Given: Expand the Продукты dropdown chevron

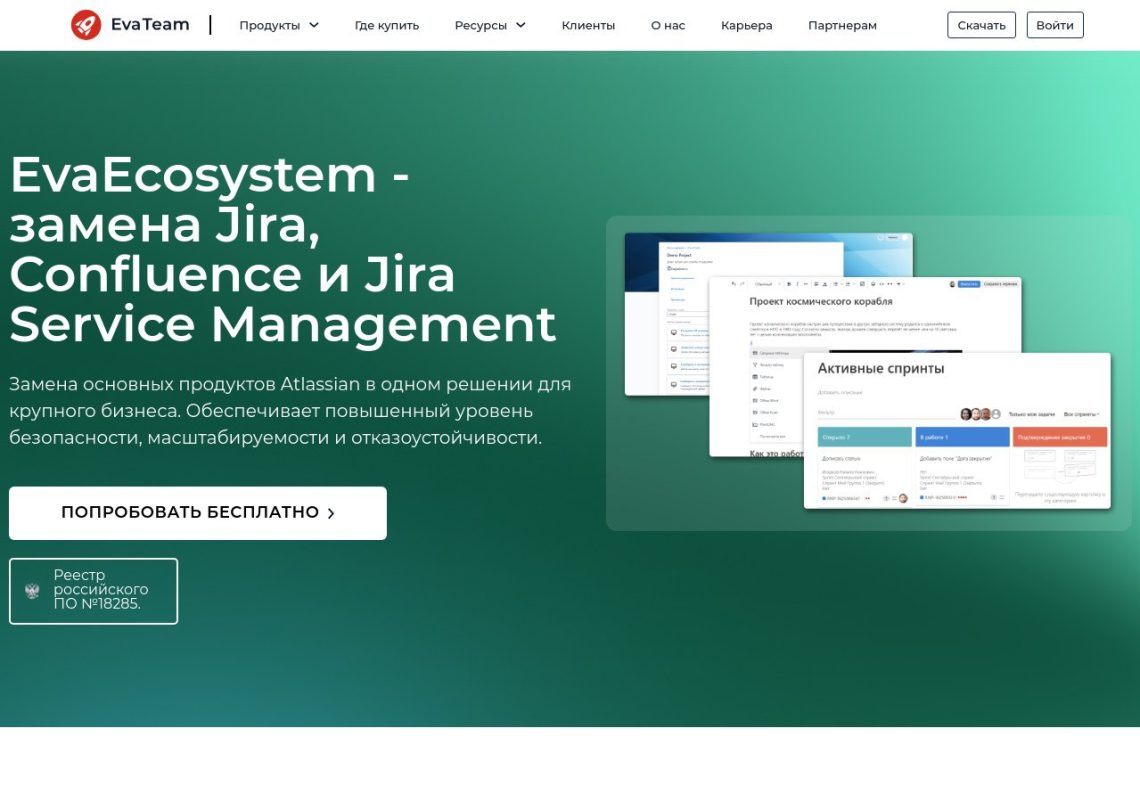Looking at the screenshot, I should (x=314, y=25).
